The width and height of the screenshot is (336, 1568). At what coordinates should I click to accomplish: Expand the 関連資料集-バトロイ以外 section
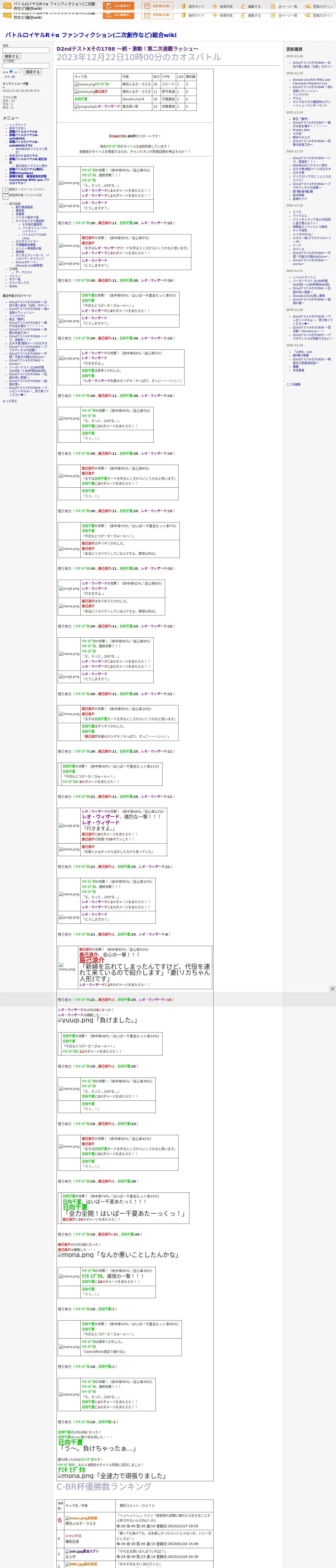(5, 196)
